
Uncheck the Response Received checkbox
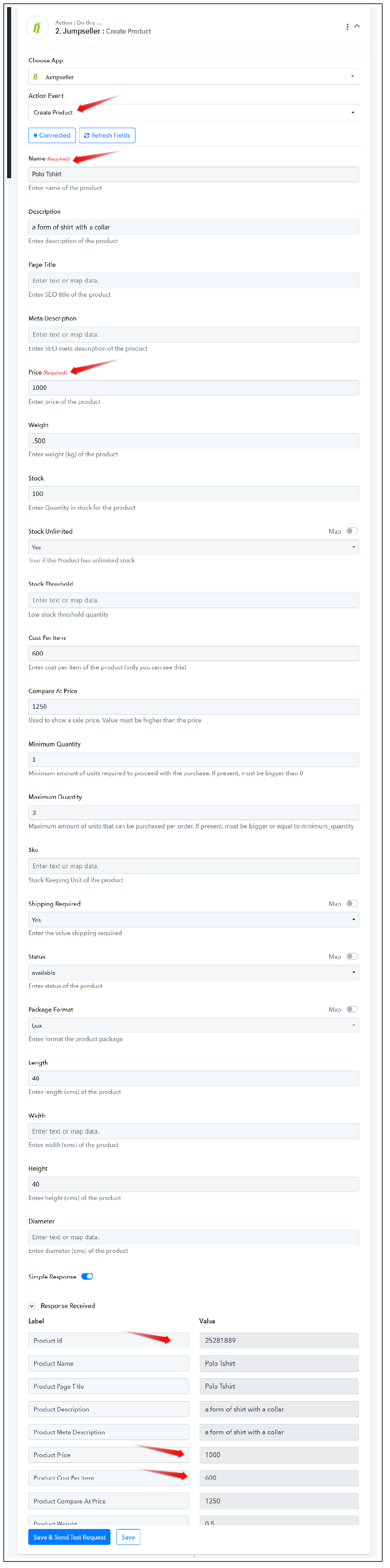coord(32,1306)
